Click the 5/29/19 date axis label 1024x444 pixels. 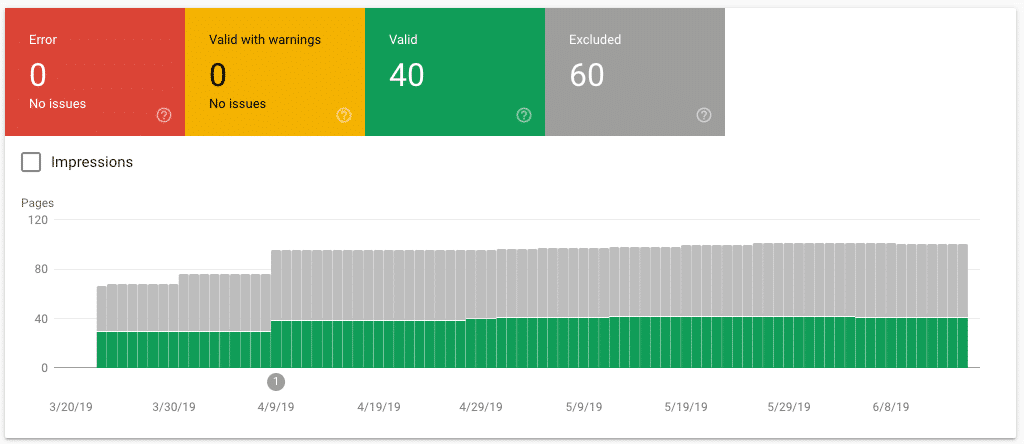789,408
